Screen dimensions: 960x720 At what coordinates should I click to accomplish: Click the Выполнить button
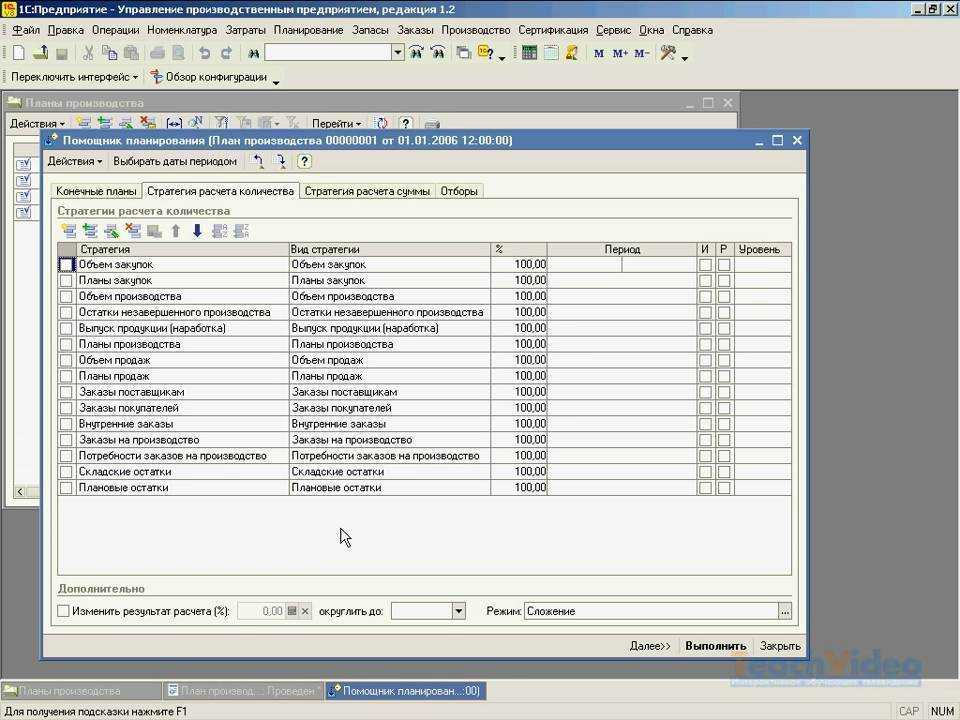pos(716,646)
